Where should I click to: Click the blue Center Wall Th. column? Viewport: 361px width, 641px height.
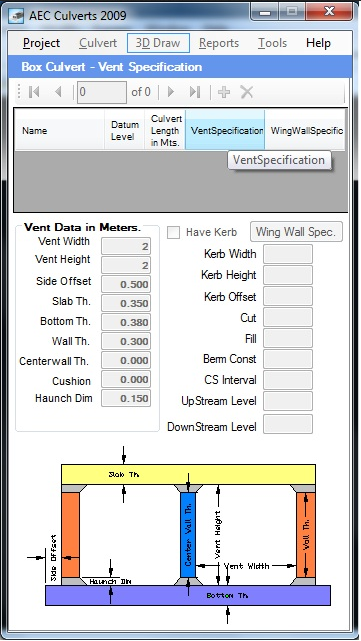(x=188, y=535)
